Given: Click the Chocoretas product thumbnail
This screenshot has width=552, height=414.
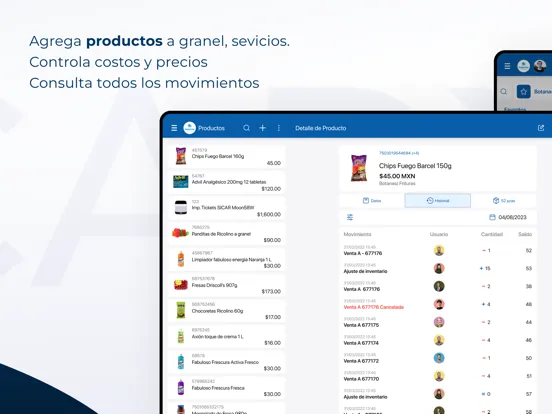Looking at the screenshot, I should [181, 310].
